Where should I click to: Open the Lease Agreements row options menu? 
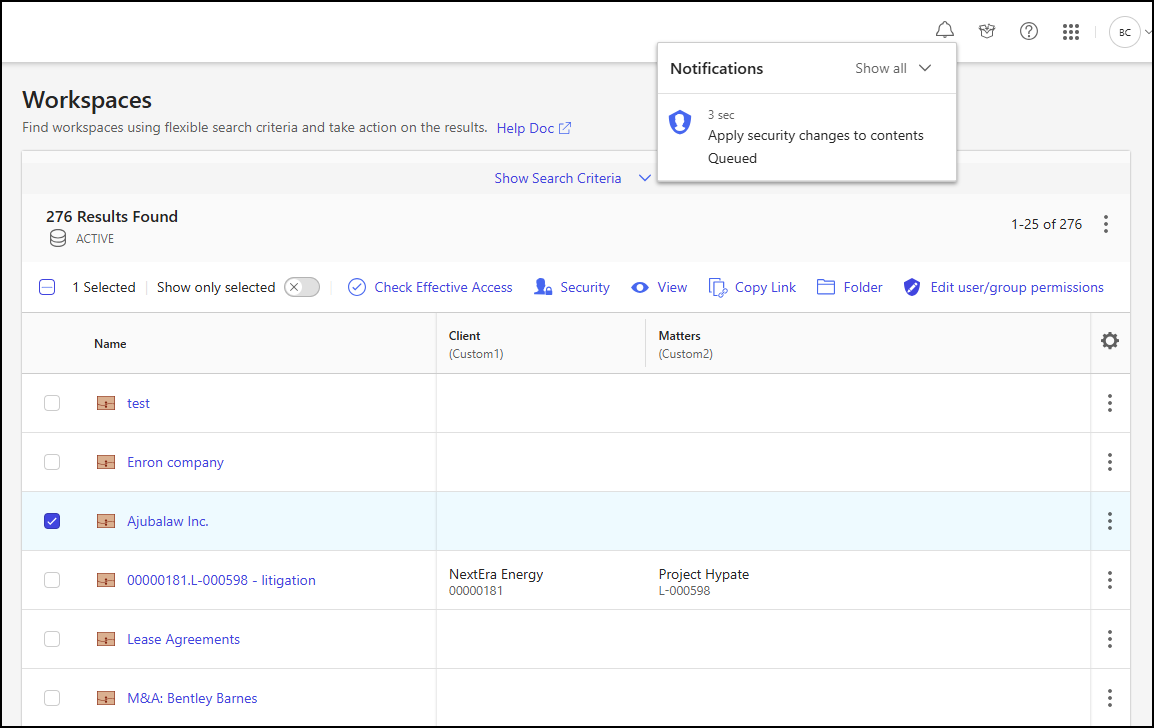tap(1109, 639)
